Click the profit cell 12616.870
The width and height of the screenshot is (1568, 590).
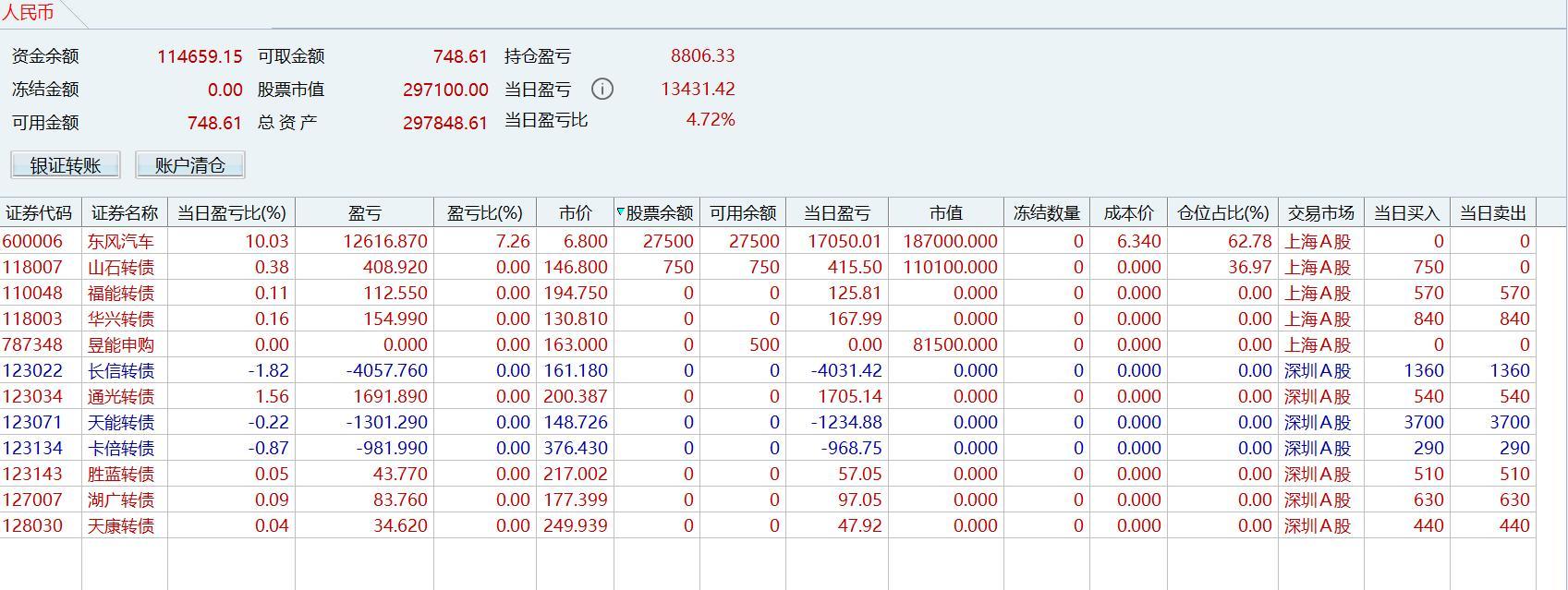tap(384, 241)
